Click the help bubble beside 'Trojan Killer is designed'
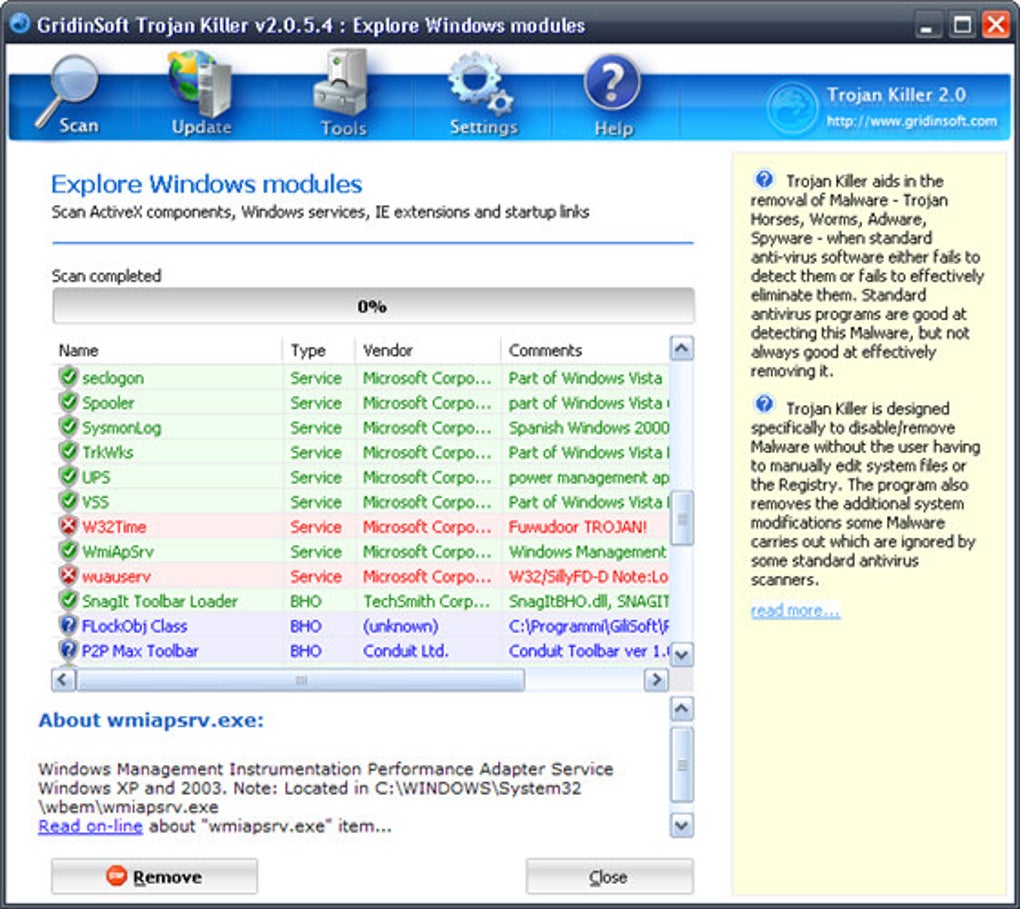Image resolution: width=1020 pixels, height=909 pixels. pyautogui.click(x=764, y=405)
